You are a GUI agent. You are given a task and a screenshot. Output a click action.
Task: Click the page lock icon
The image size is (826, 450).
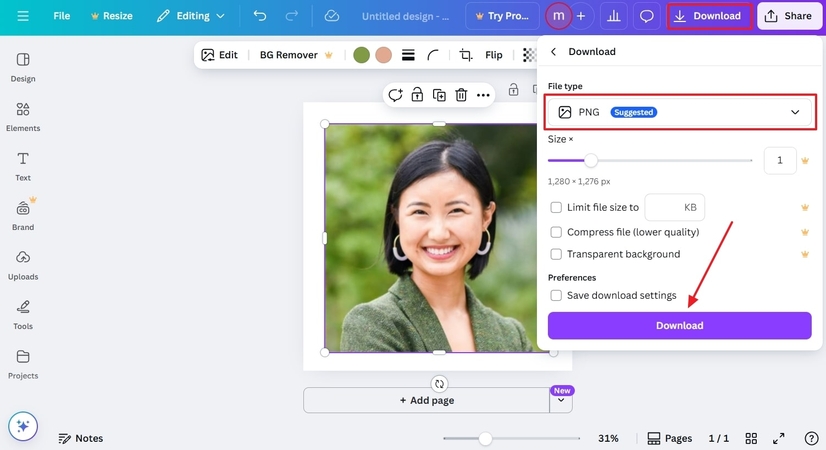click(513, 90)
